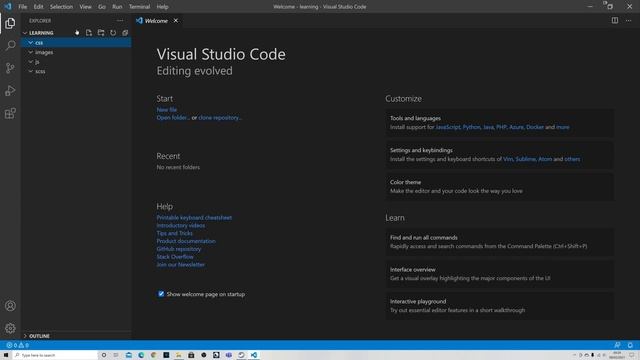Click the feedback icon in status bar
640x360 pixels.
click(617, 345)
